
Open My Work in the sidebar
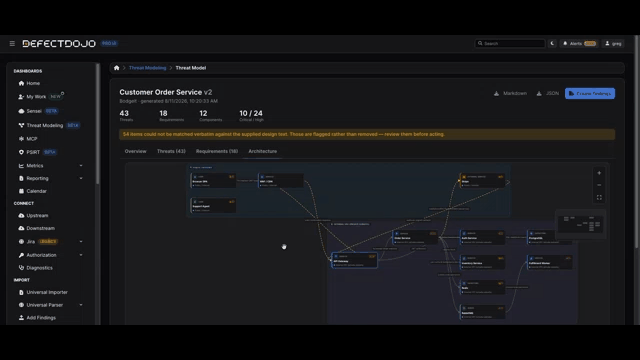[36, 97]
